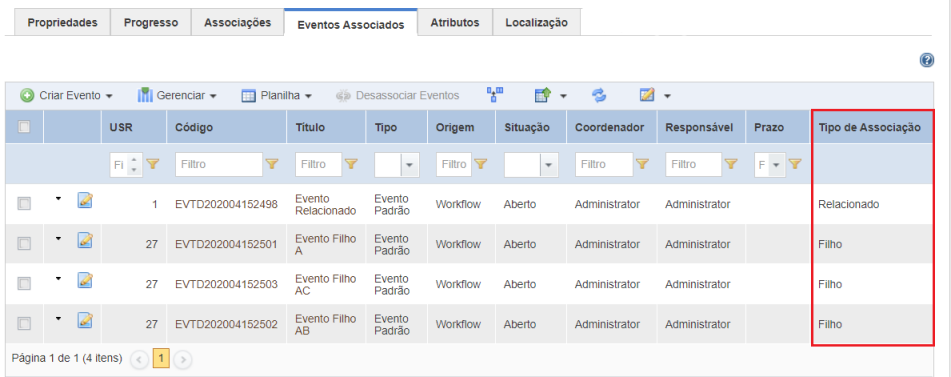The image size is (951, 377).
Task: Tick the select-all checkbox in table header
Action: coord(24,127)
